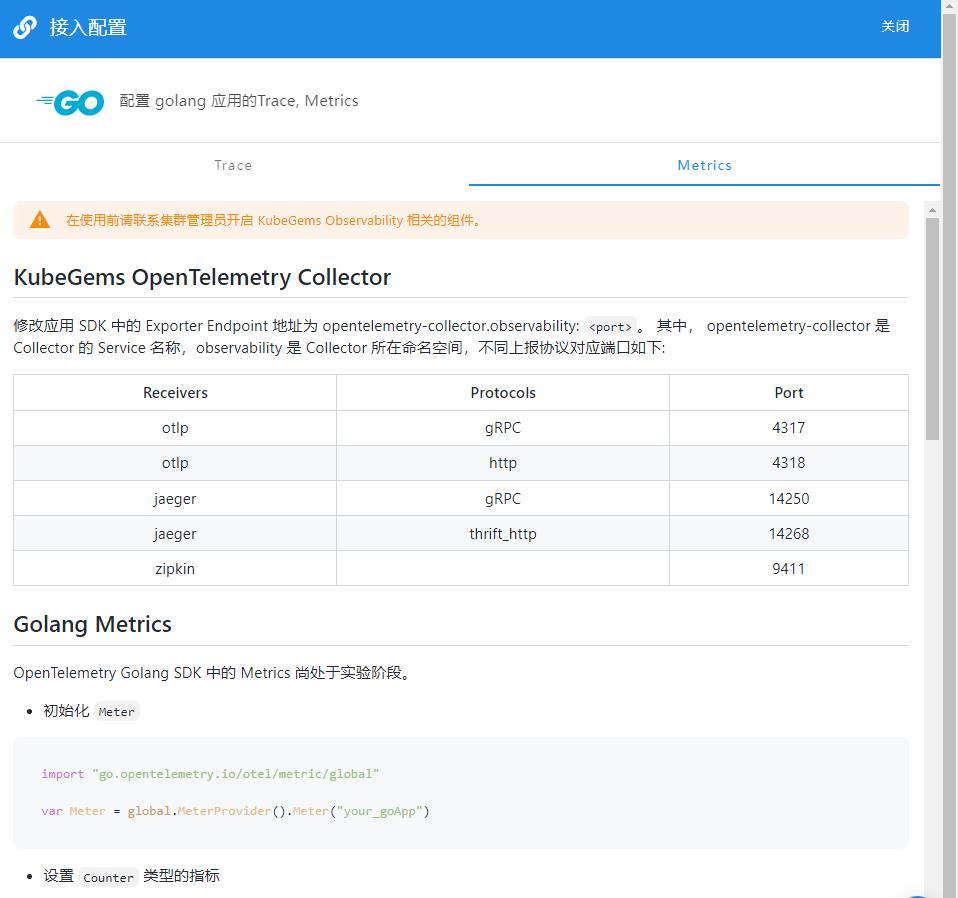The image size is (958, 898).
Task: Click the Go language logo
Action: 70,102
